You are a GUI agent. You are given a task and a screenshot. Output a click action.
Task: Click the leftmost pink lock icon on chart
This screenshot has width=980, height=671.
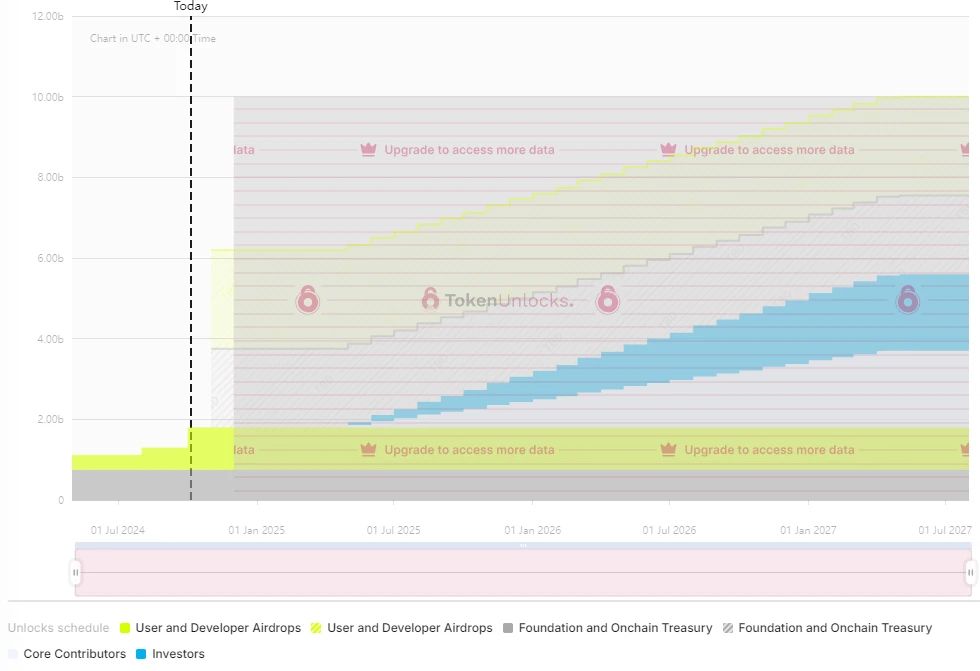point(308,299)
